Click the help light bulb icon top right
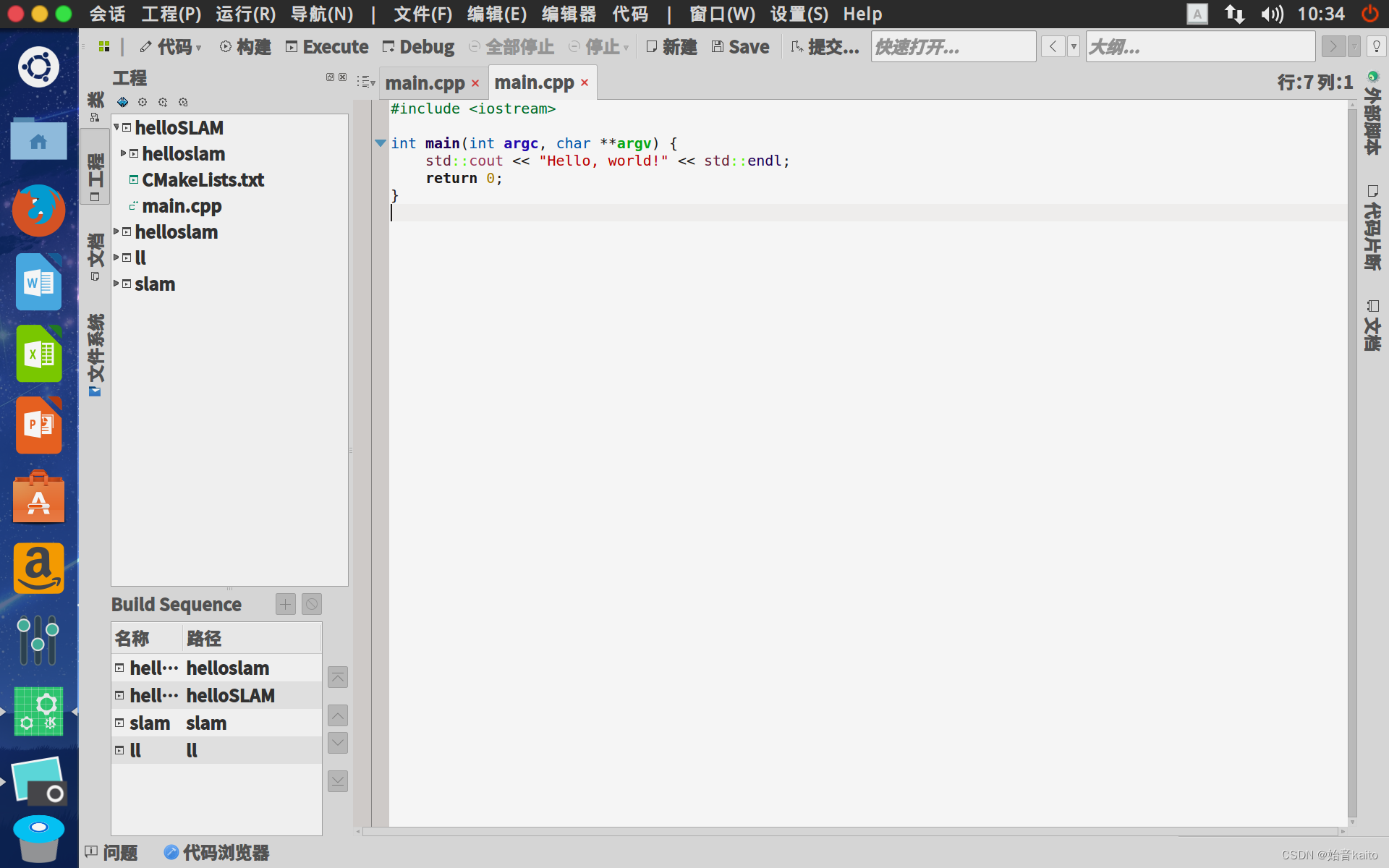This screenshot has width=1389, height=868. point(1377,46)
